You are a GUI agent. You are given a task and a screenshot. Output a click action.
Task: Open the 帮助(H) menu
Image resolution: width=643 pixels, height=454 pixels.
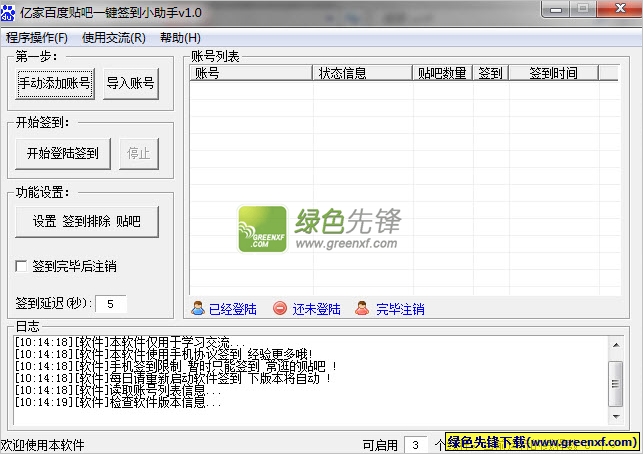pos(180,38)
